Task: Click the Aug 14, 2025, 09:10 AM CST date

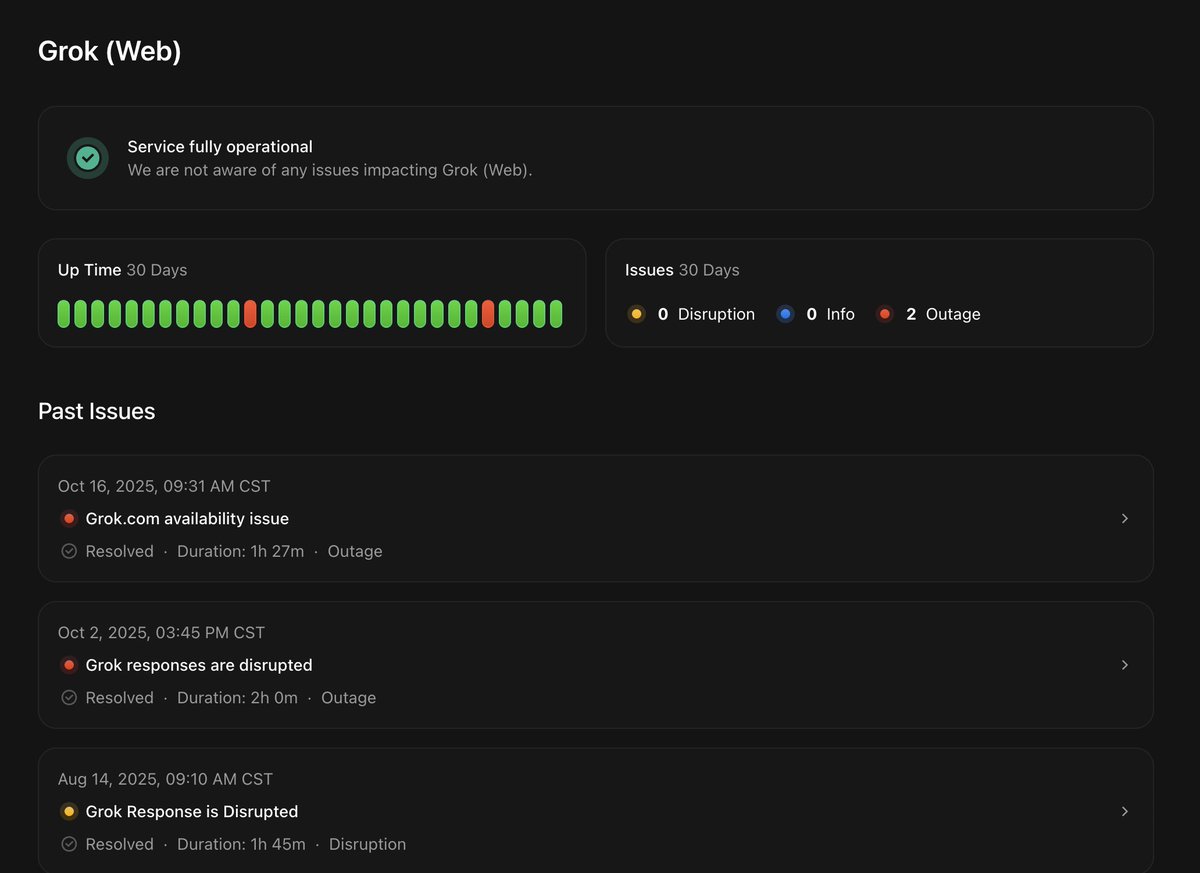Action: (165, 779)
